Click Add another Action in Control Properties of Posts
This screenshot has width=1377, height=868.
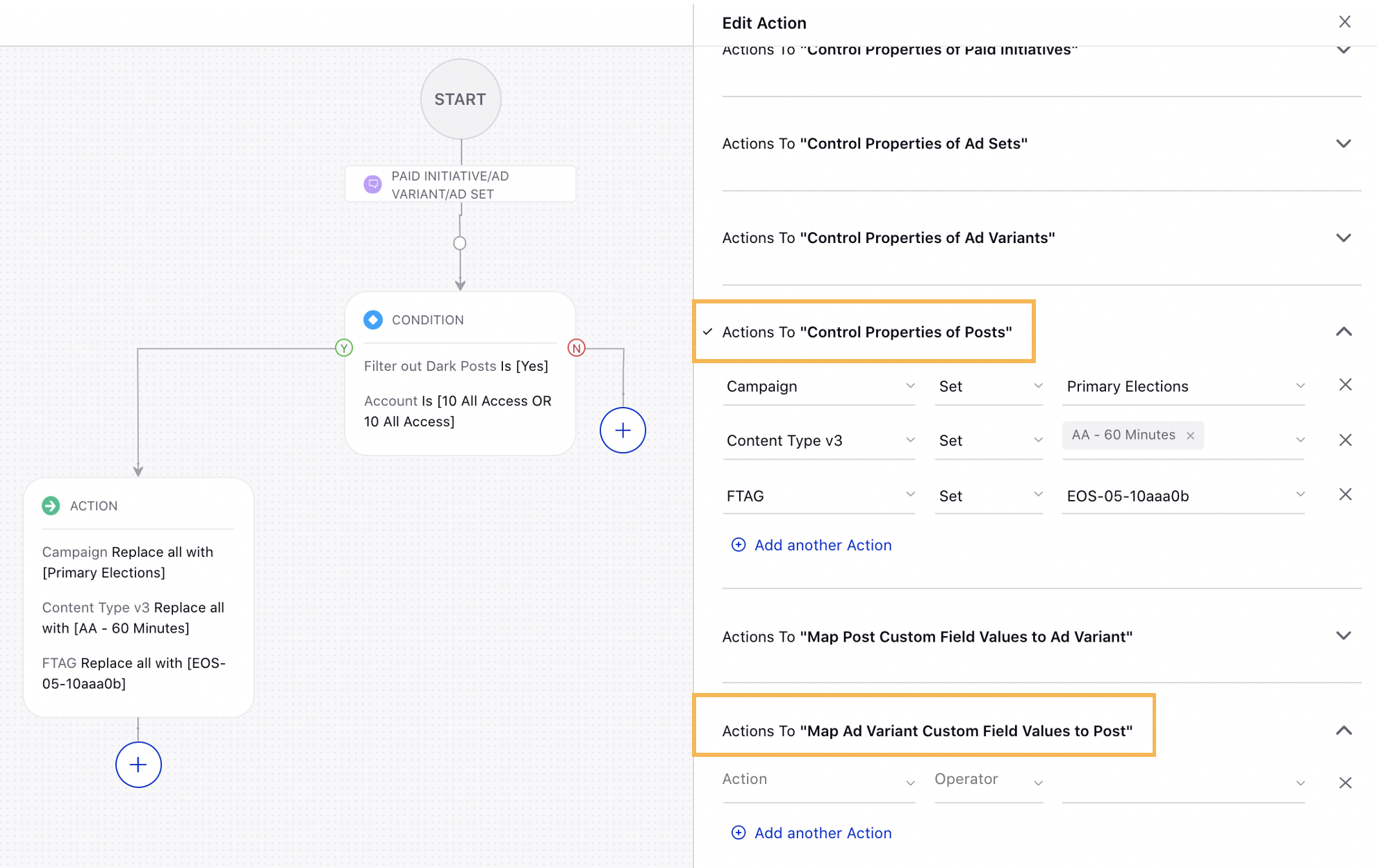point(811,544)
